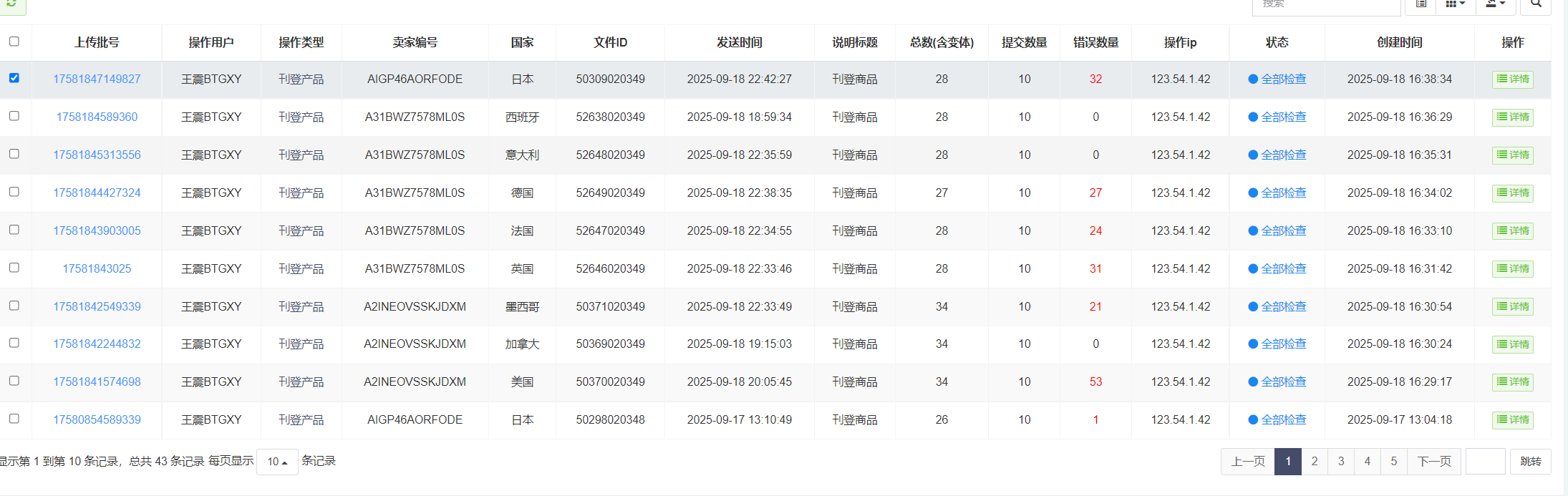Toggle the card view list icon
1568x496 pixels.
(x=1421, y=4)
